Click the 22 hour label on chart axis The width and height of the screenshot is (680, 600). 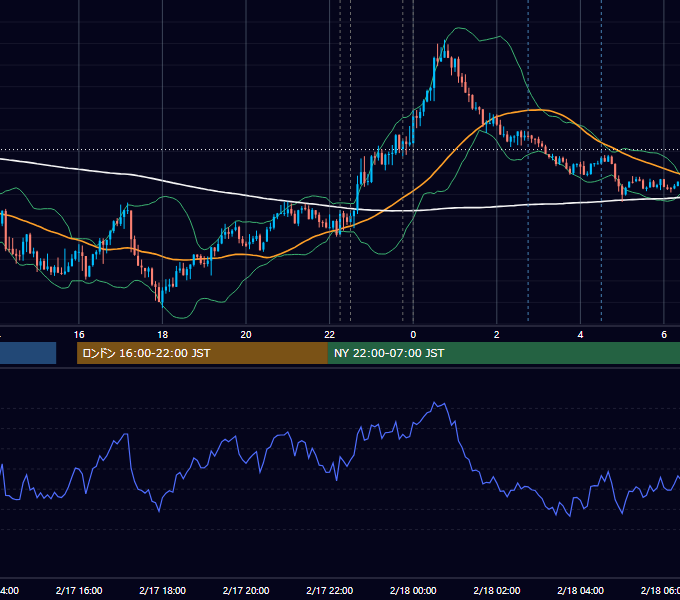pyautogui.click(x=330, y=335)
